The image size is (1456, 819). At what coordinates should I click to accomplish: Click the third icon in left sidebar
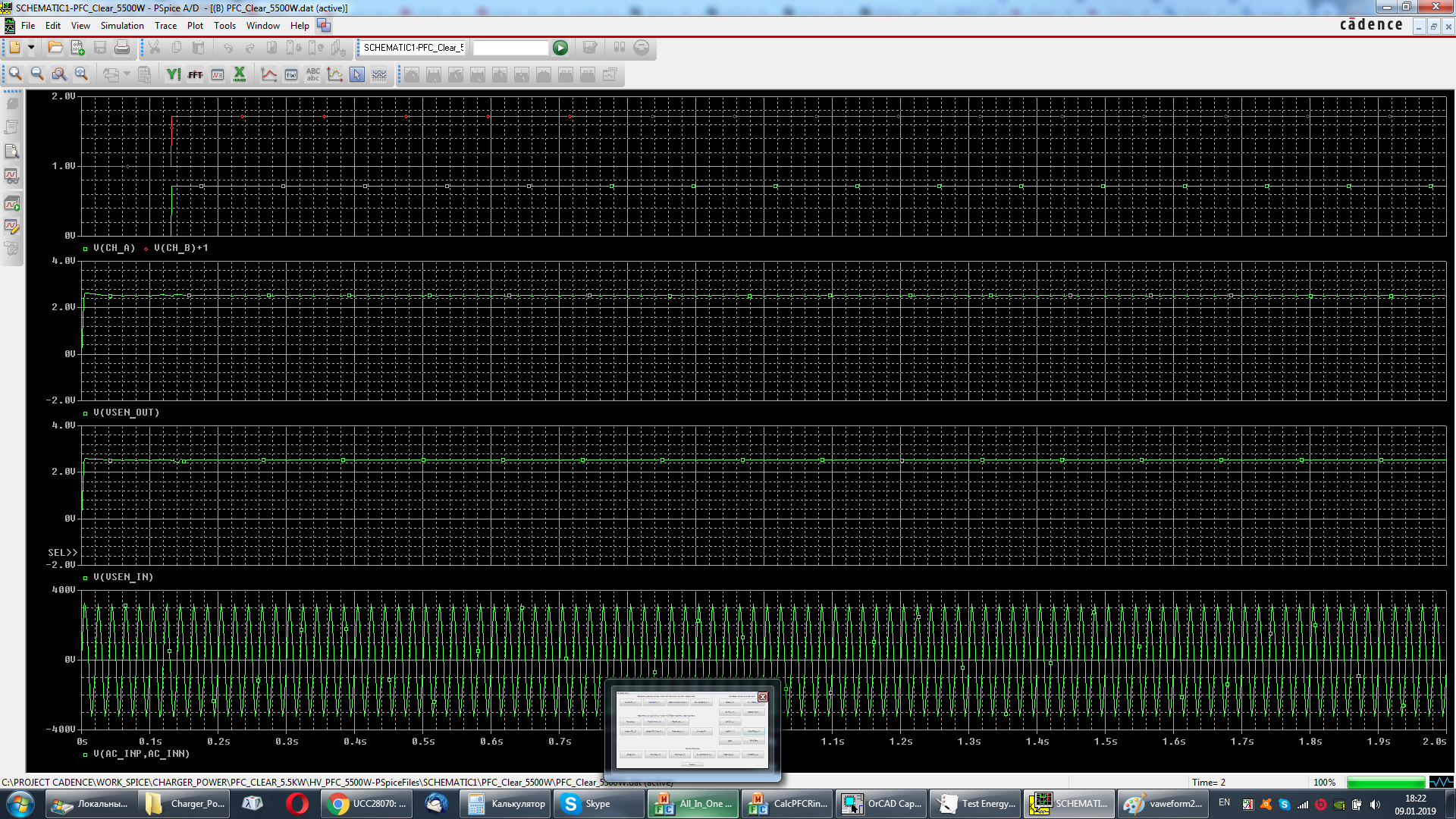point(11,152)
